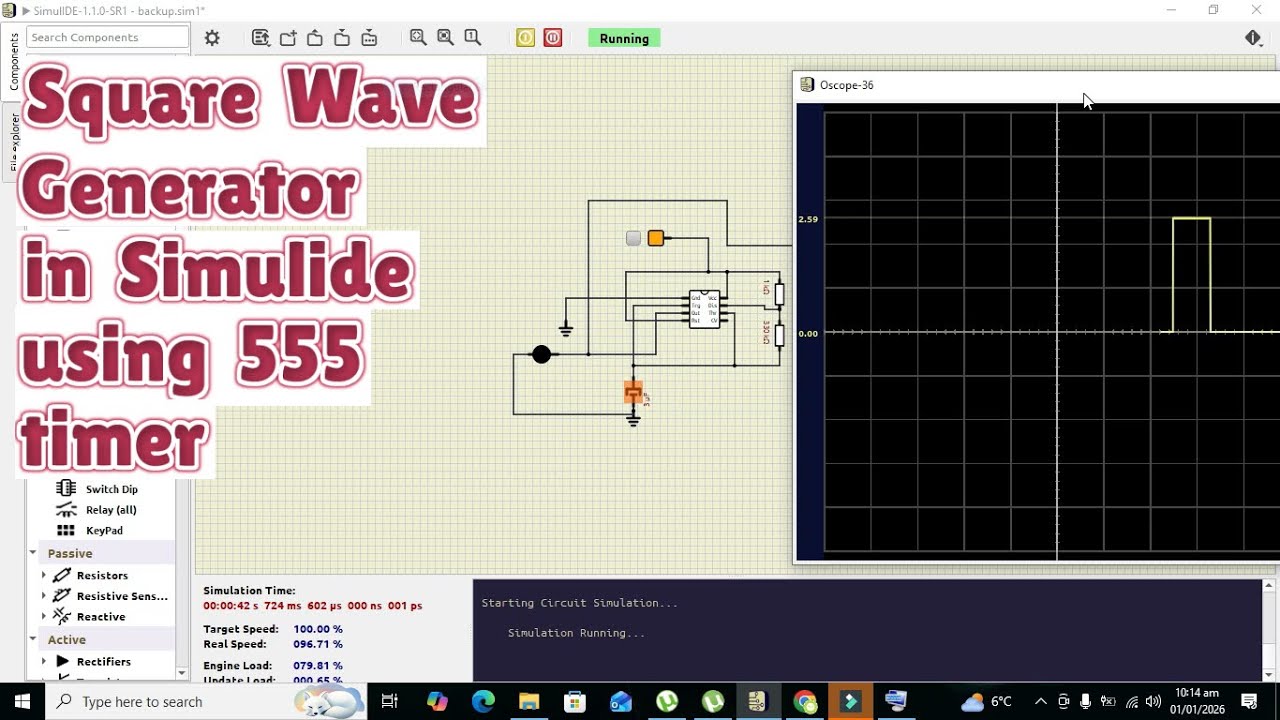This screenshot has width=1280, height=720.
Task: Zoom to fit the circuit
Action: point(419,38)
